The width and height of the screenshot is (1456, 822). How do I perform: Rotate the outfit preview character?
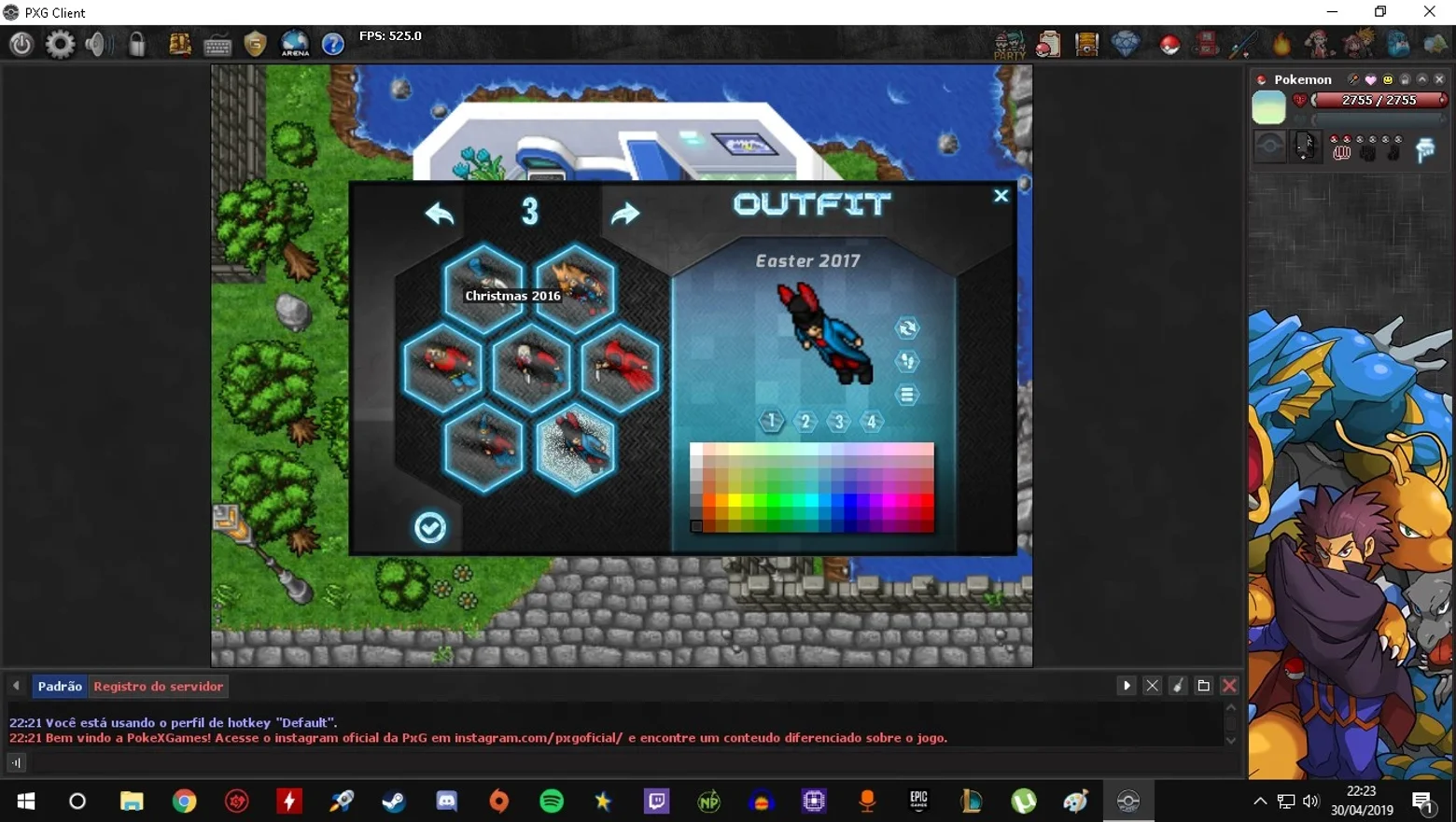point(906,328)
